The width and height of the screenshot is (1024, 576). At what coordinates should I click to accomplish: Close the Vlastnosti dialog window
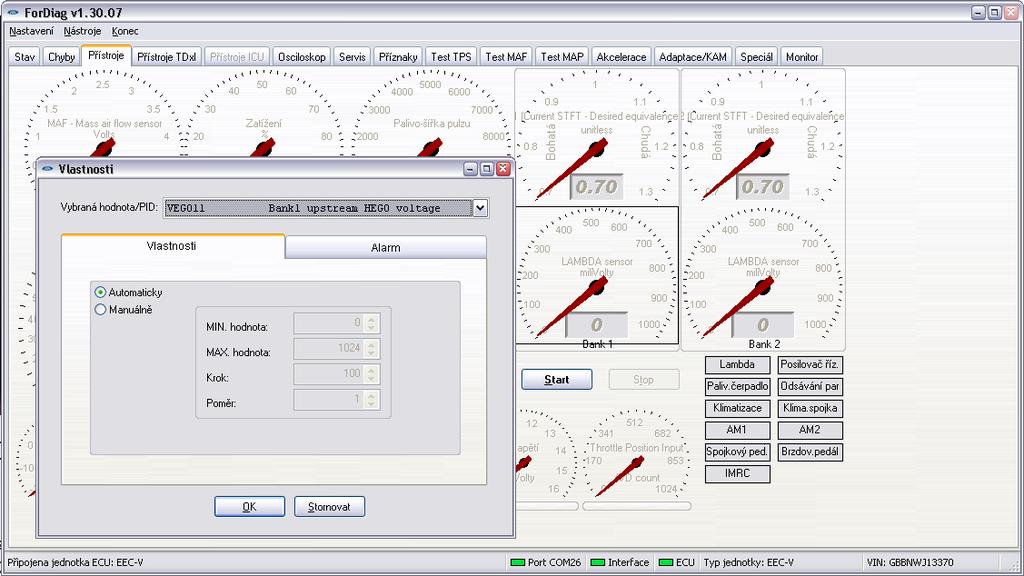(x=503, y=169)
